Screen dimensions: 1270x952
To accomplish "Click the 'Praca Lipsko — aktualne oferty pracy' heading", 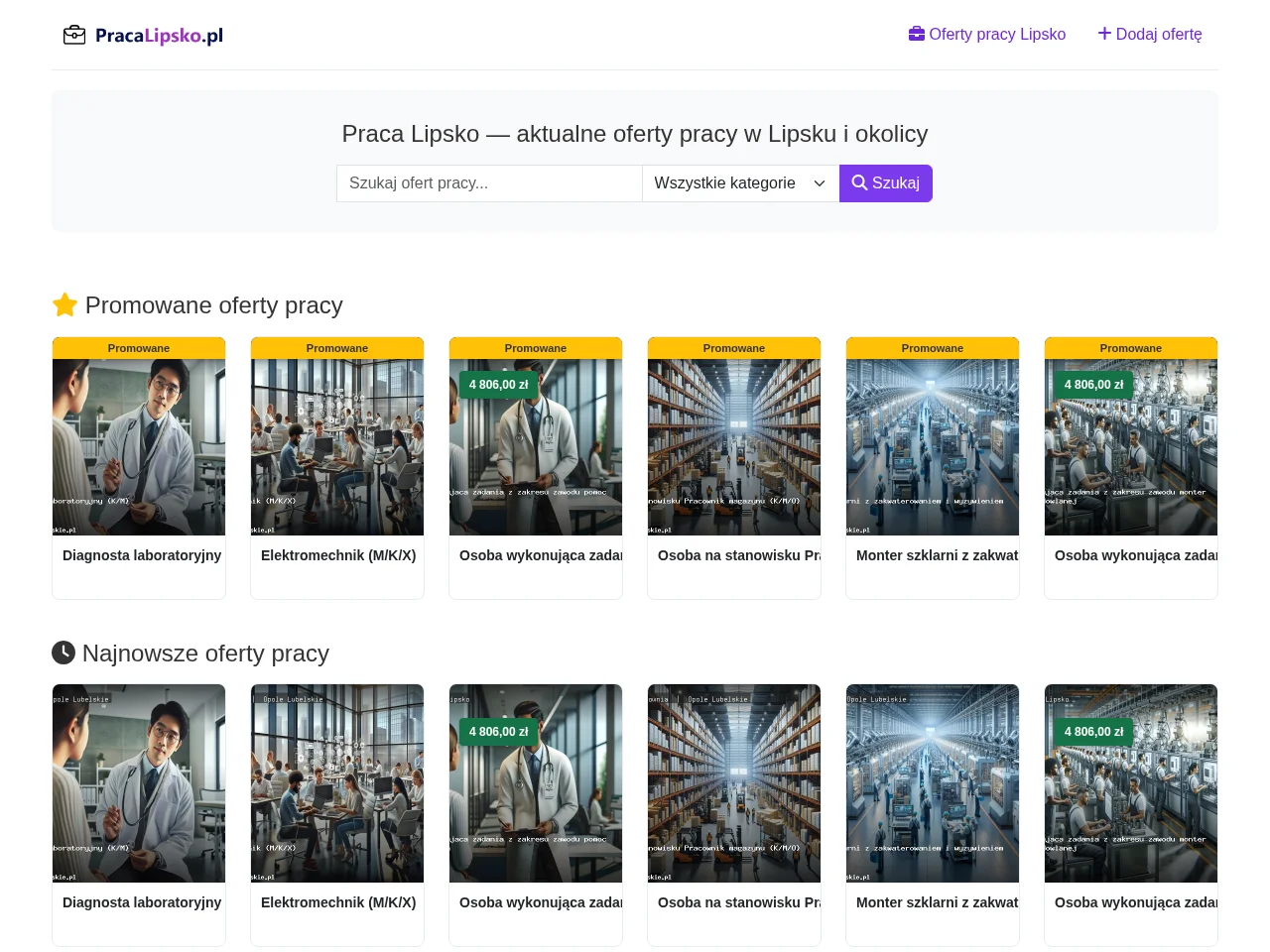I will pyautogui.click(x=635, y=134).
